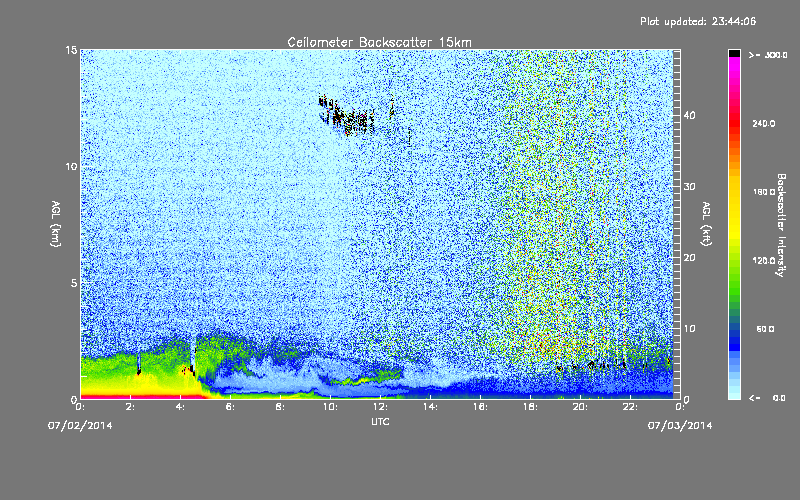The height and width of the screenshot is (500, 800).
Task: Pick the black top segment of colorbar
Action: coord(734,53)
